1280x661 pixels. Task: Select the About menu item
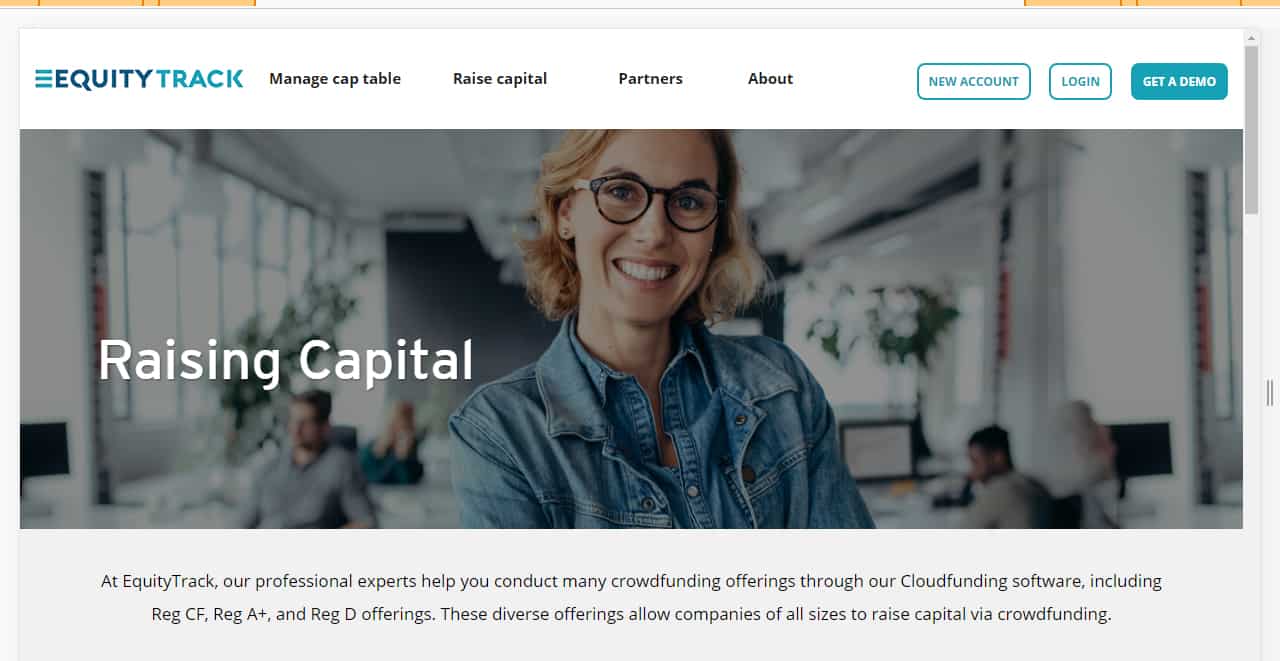coord(770,79)
